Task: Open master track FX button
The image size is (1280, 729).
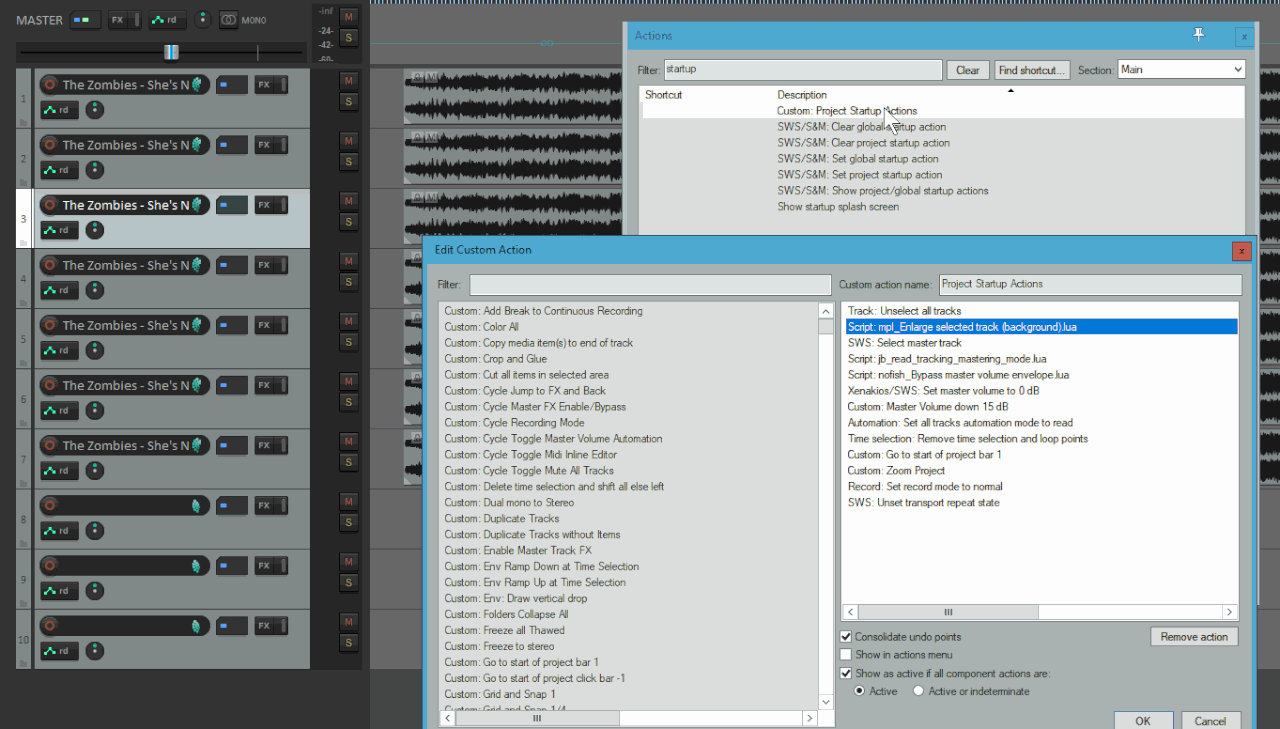Action: (119, 20)
